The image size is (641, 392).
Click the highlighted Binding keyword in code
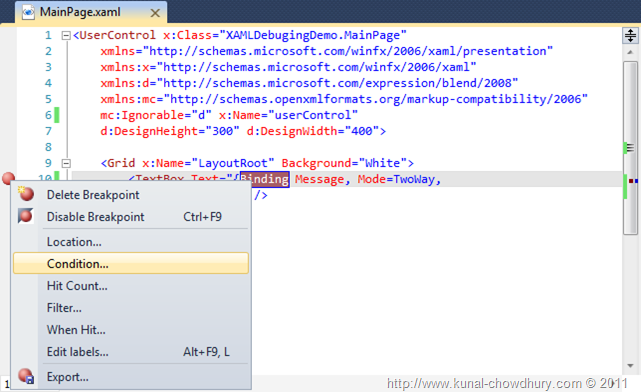click(265, 179)
